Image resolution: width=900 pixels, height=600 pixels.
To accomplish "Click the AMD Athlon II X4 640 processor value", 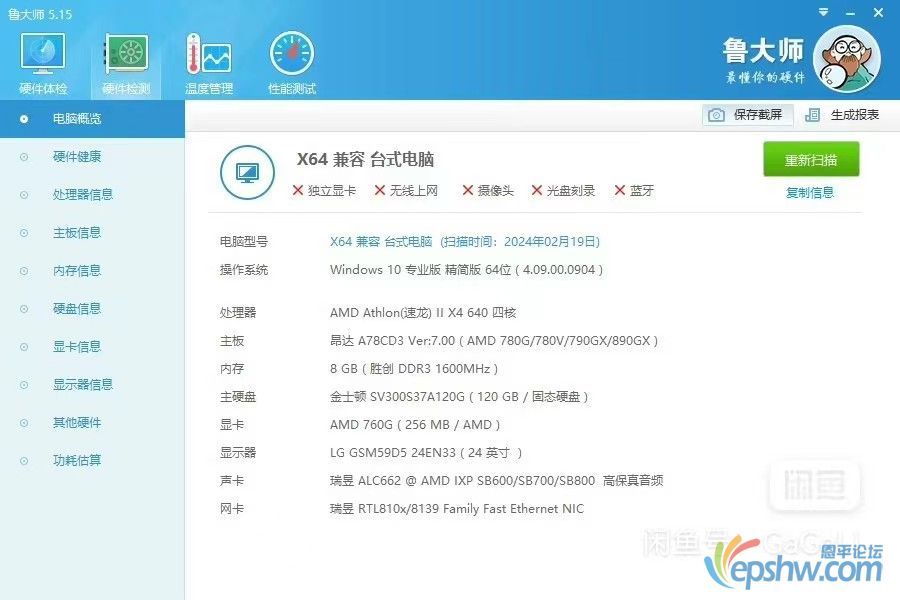I will [x=423, y=313].
